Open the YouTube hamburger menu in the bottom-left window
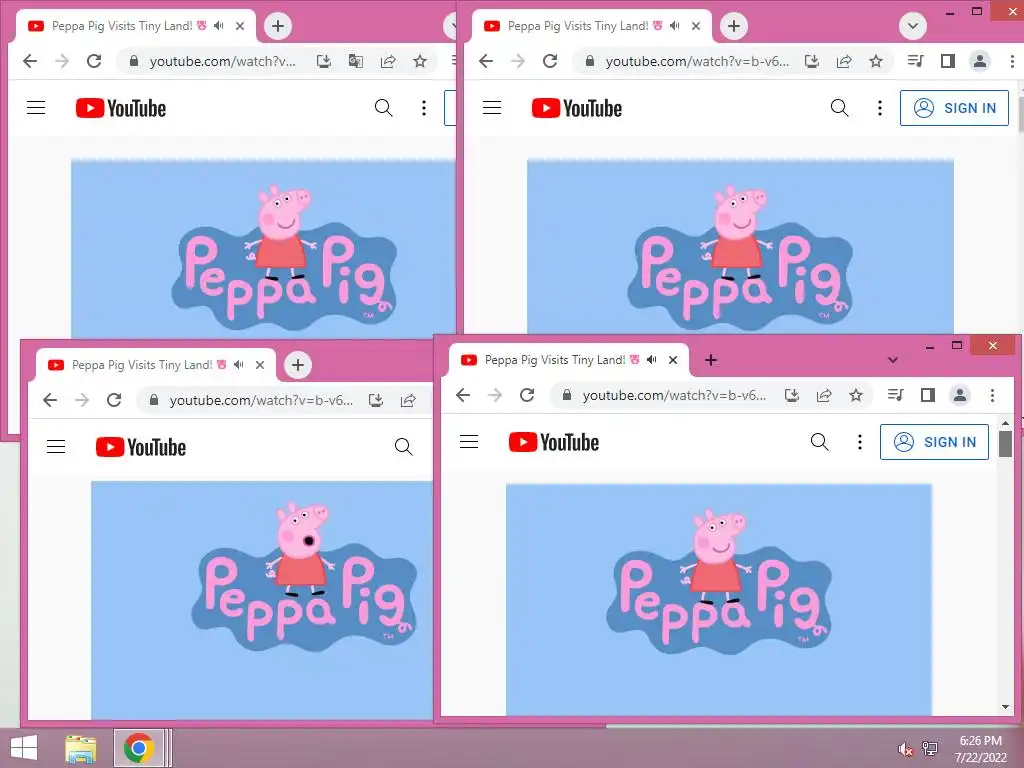Image resolution: width=1024 pixels, height=768 pixels. pos(56,447)
